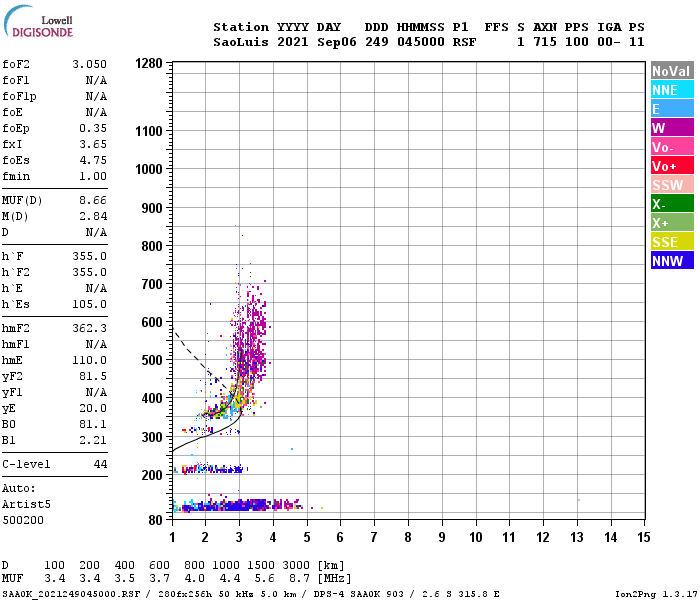Click the h`Es value 105.0
The height and width of the screenshot is (600, 700).
[x=89, y=304]
